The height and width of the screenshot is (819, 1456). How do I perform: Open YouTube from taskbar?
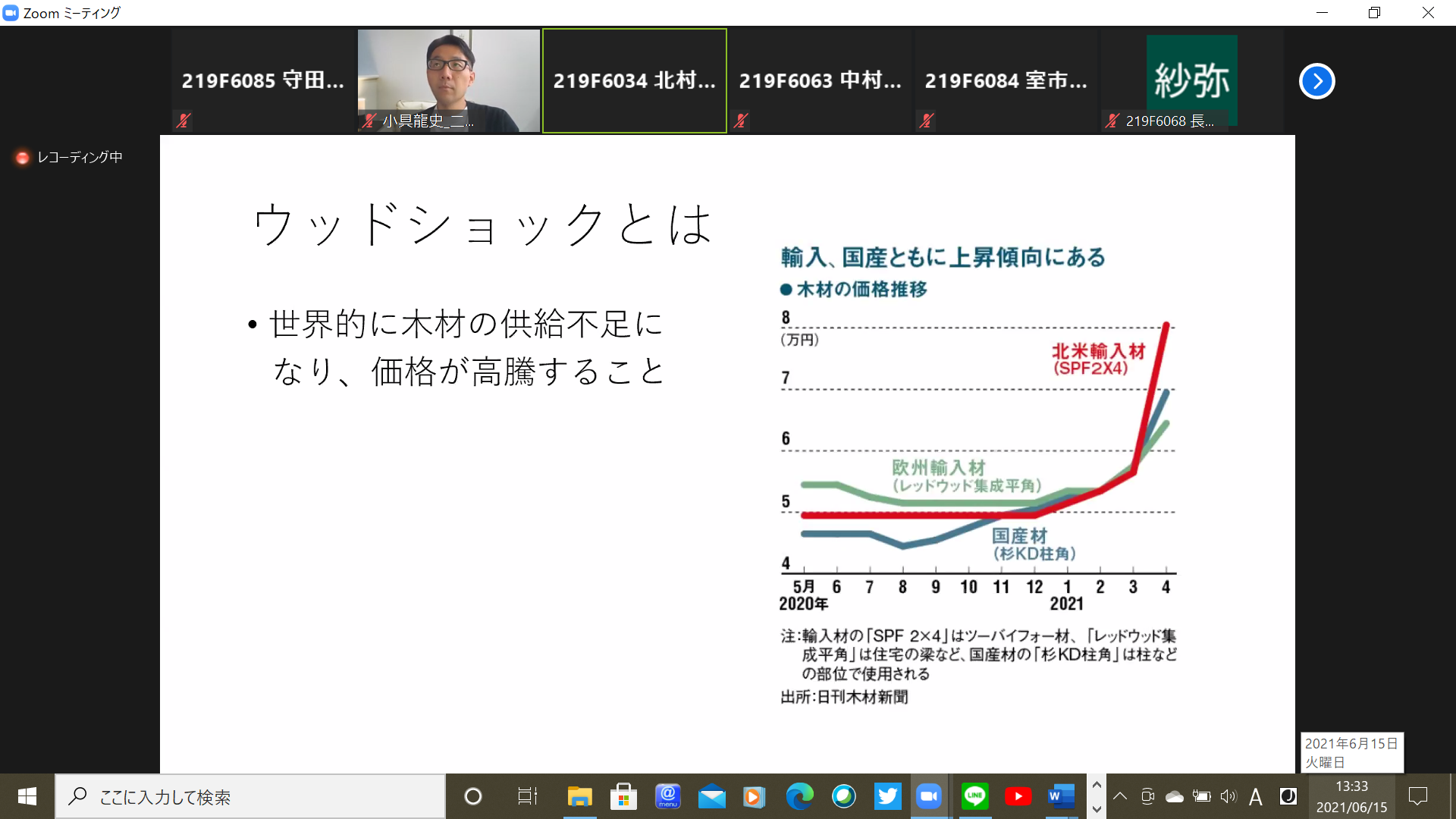1018,796
